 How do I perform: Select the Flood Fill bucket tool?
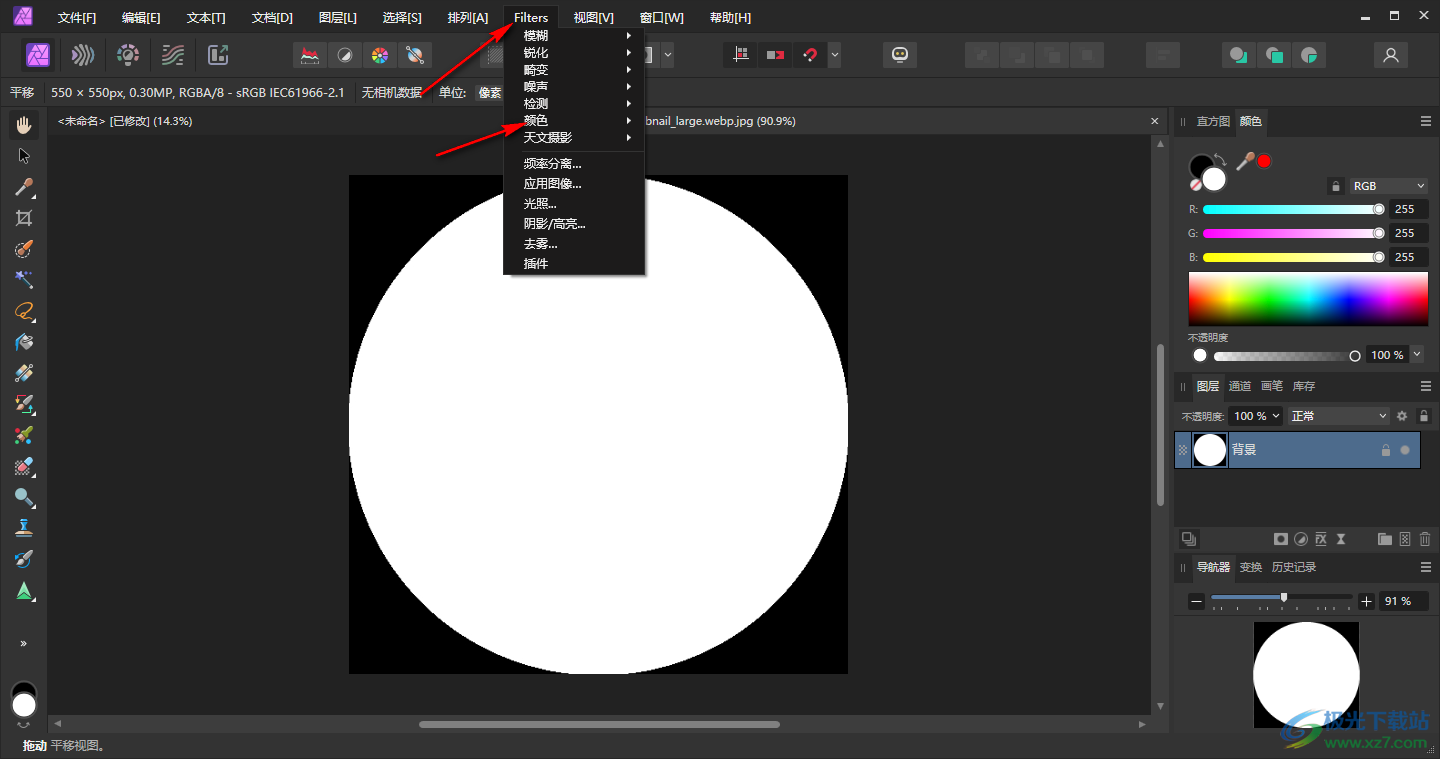[24, 342]
